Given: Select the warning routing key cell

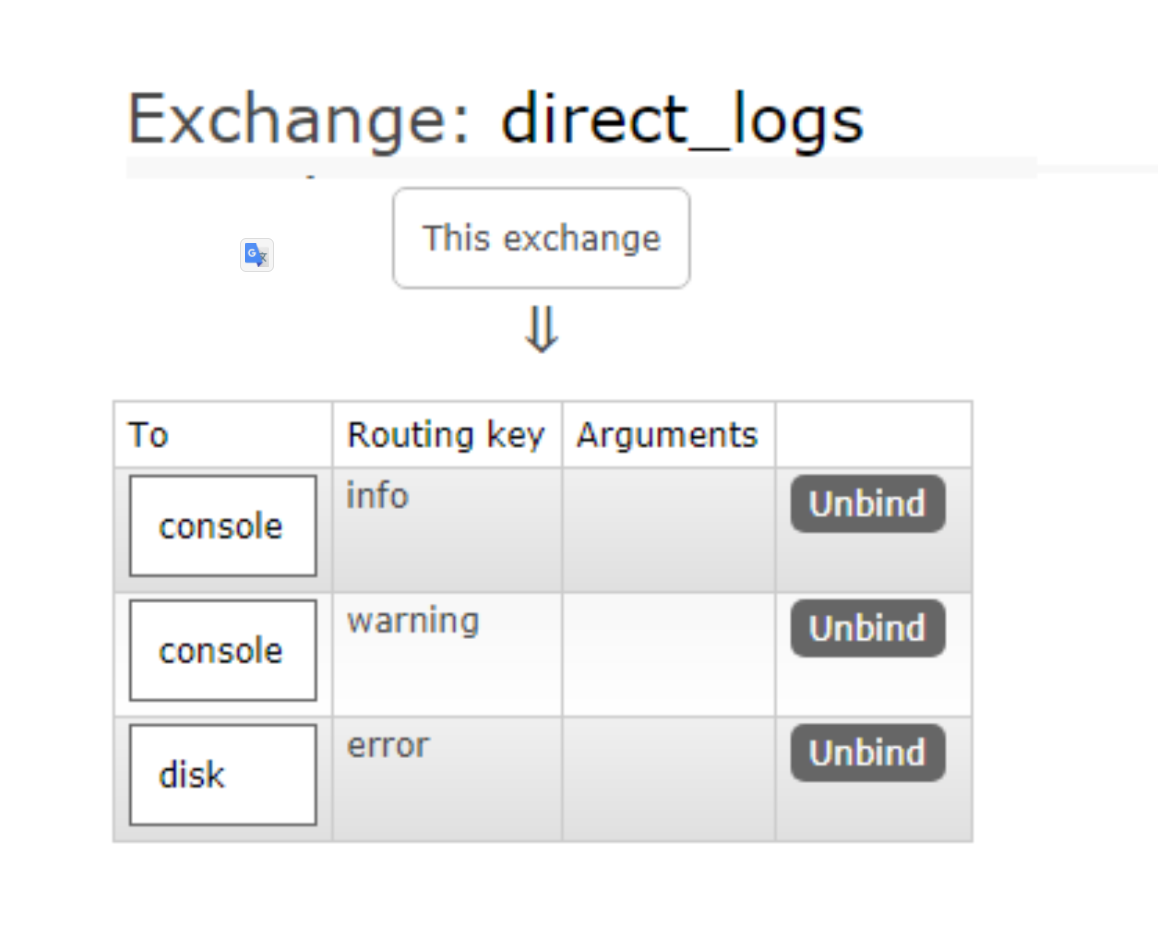Looking at the screenshot, I should (447, 655).
